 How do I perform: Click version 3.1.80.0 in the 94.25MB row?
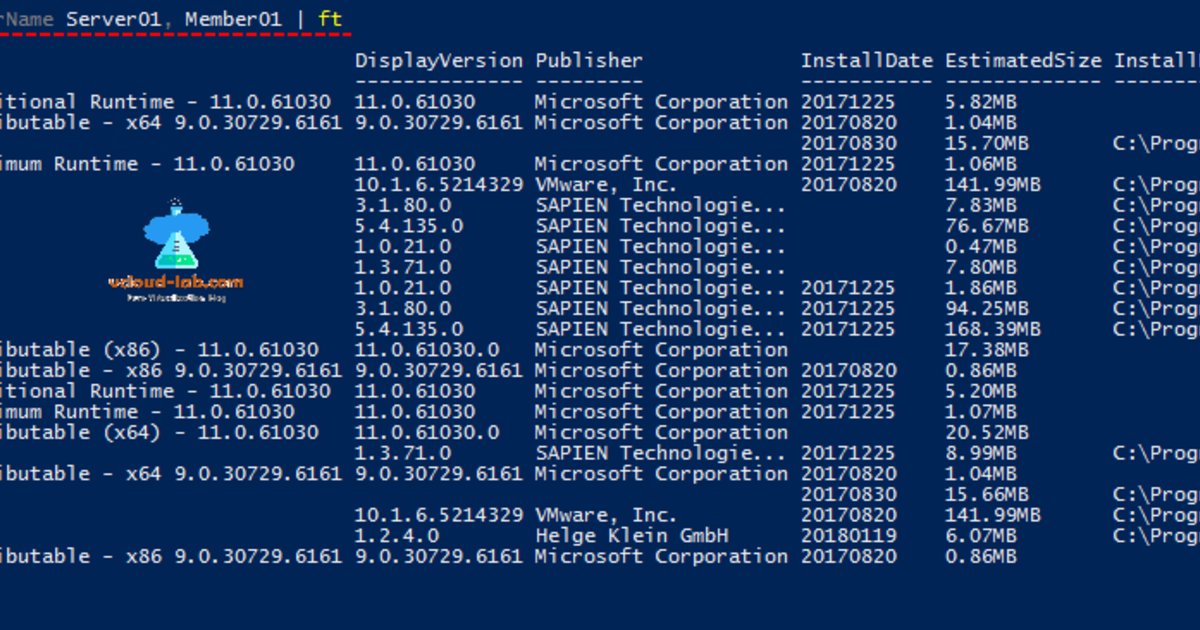(x=403, y=308)
